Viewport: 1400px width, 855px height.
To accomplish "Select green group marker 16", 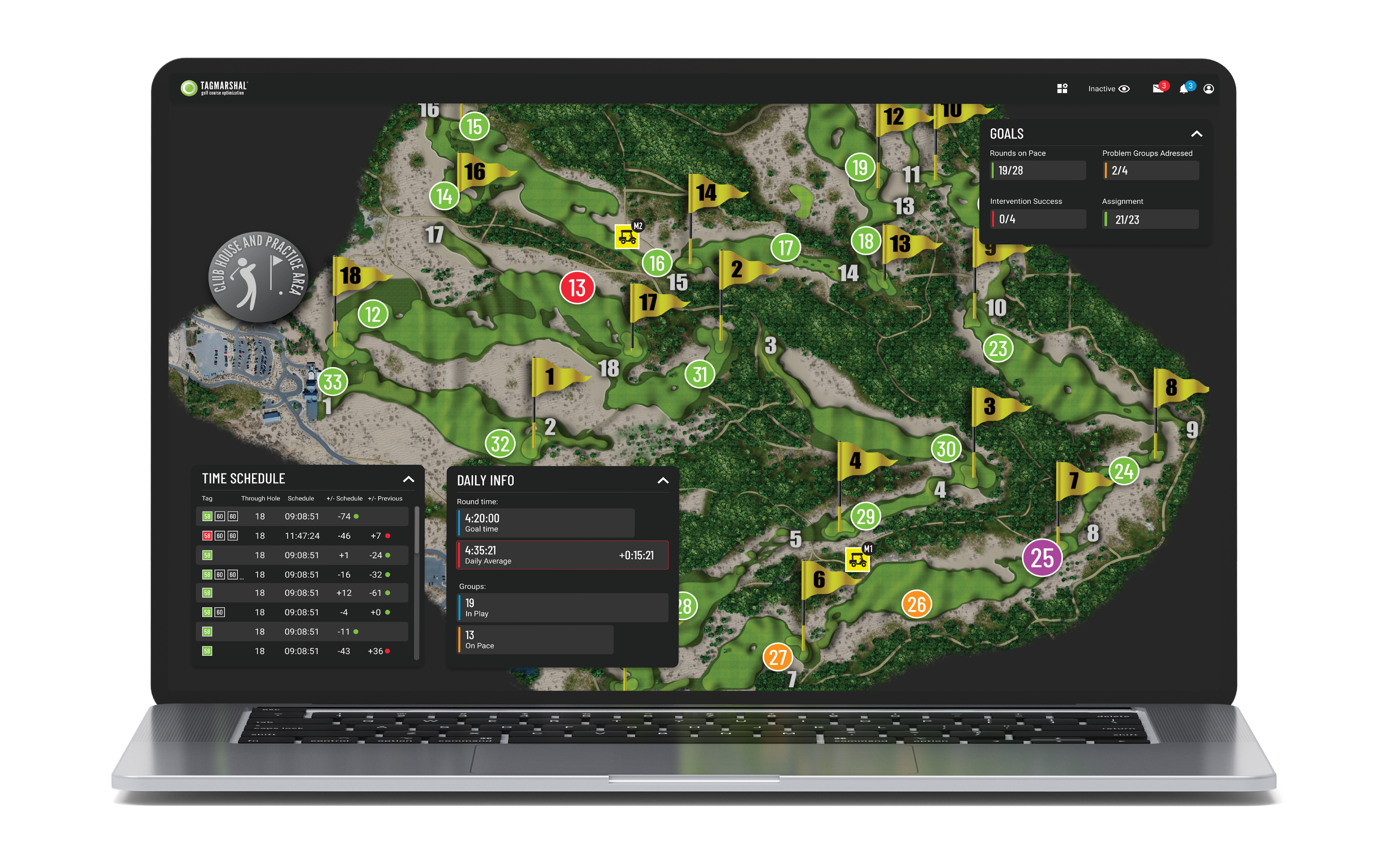I will click(657, 263).
